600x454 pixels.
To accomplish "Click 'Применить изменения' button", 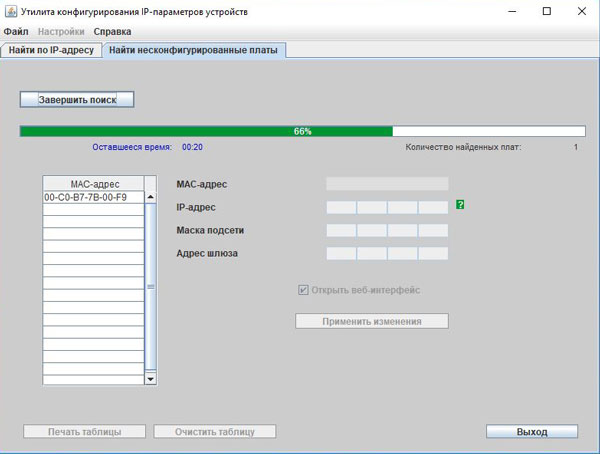I will (371, 321).
